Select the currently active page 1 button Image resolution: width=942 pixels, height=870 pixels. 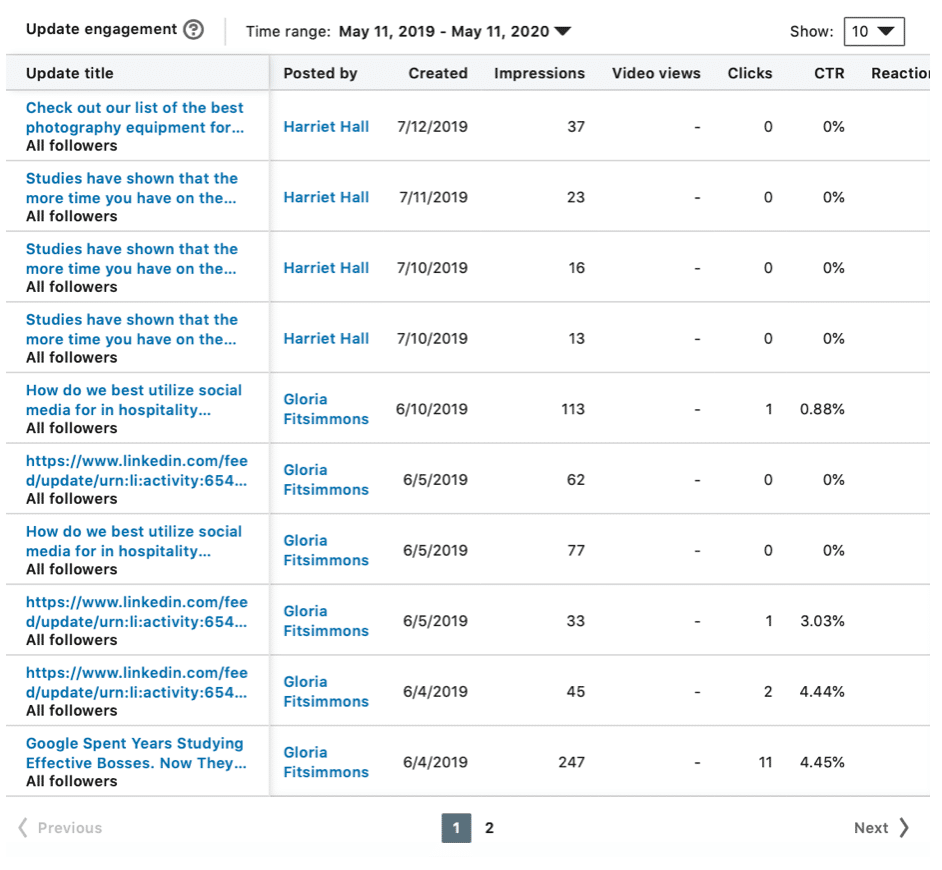coord(456,828)
